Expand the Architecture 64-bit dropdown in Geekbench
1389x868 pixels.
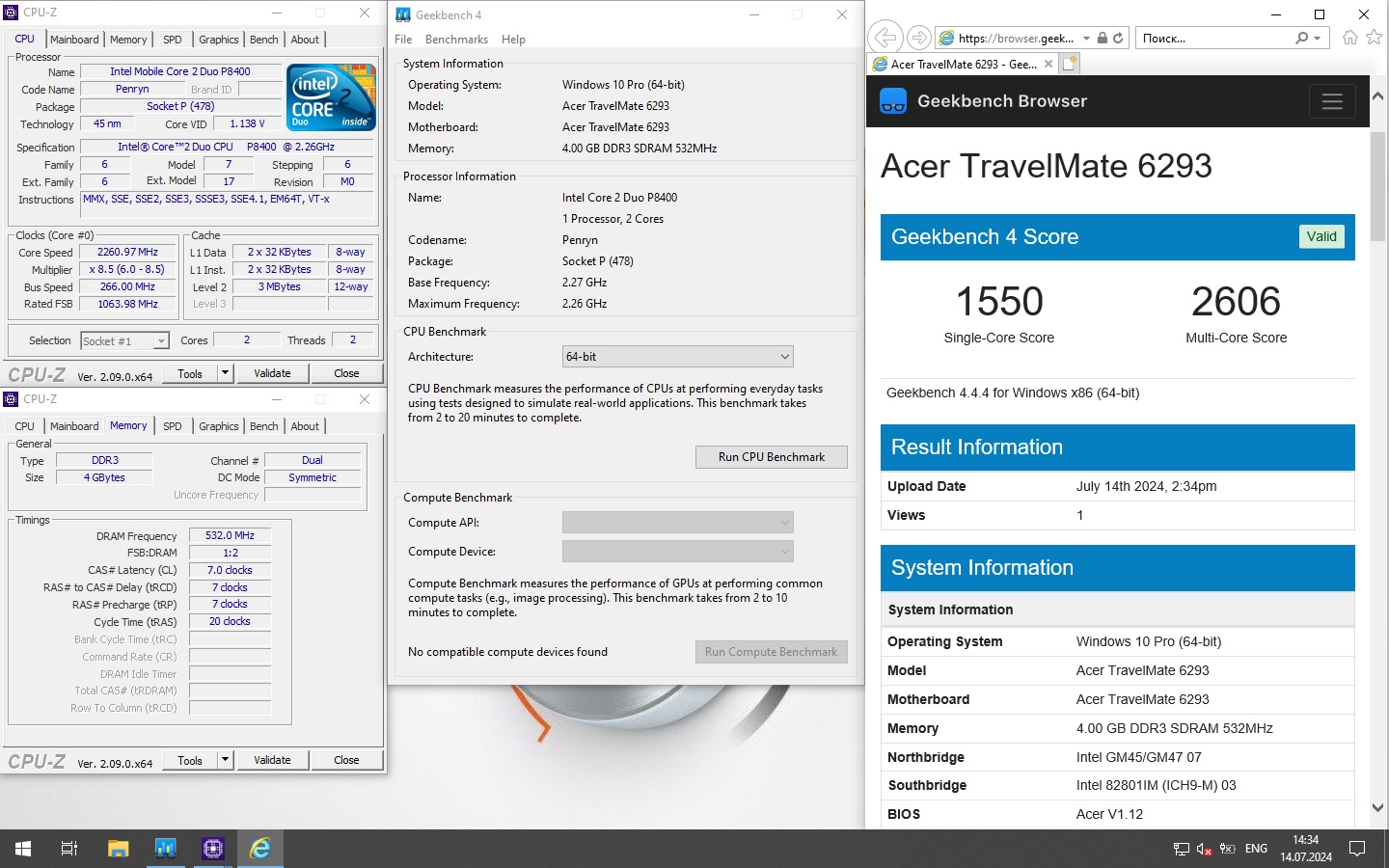click(x=678, y=357)
